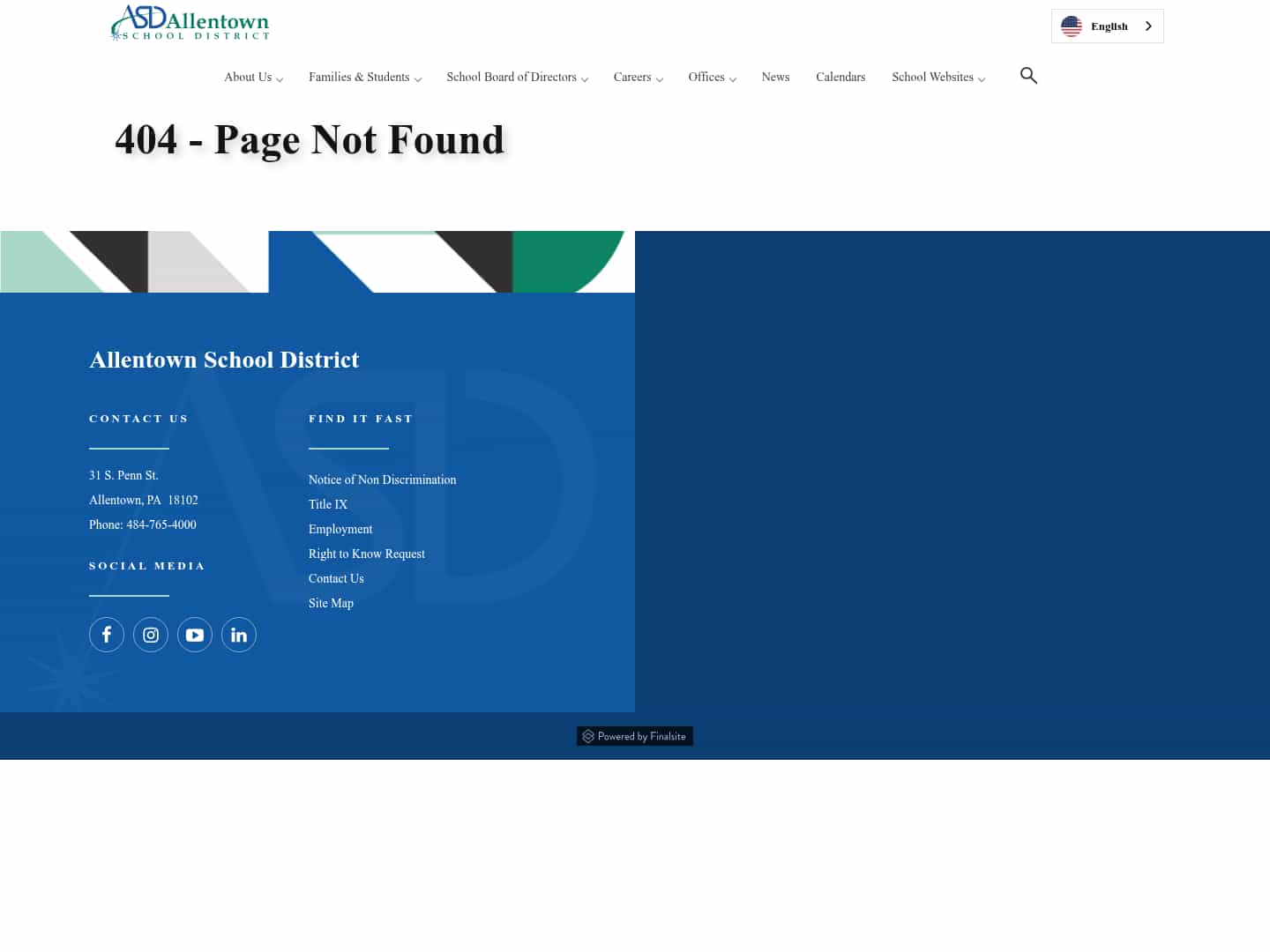Visit the LinkedIn page
This screenshot has width=1270, height=952.
click(239, 635)
